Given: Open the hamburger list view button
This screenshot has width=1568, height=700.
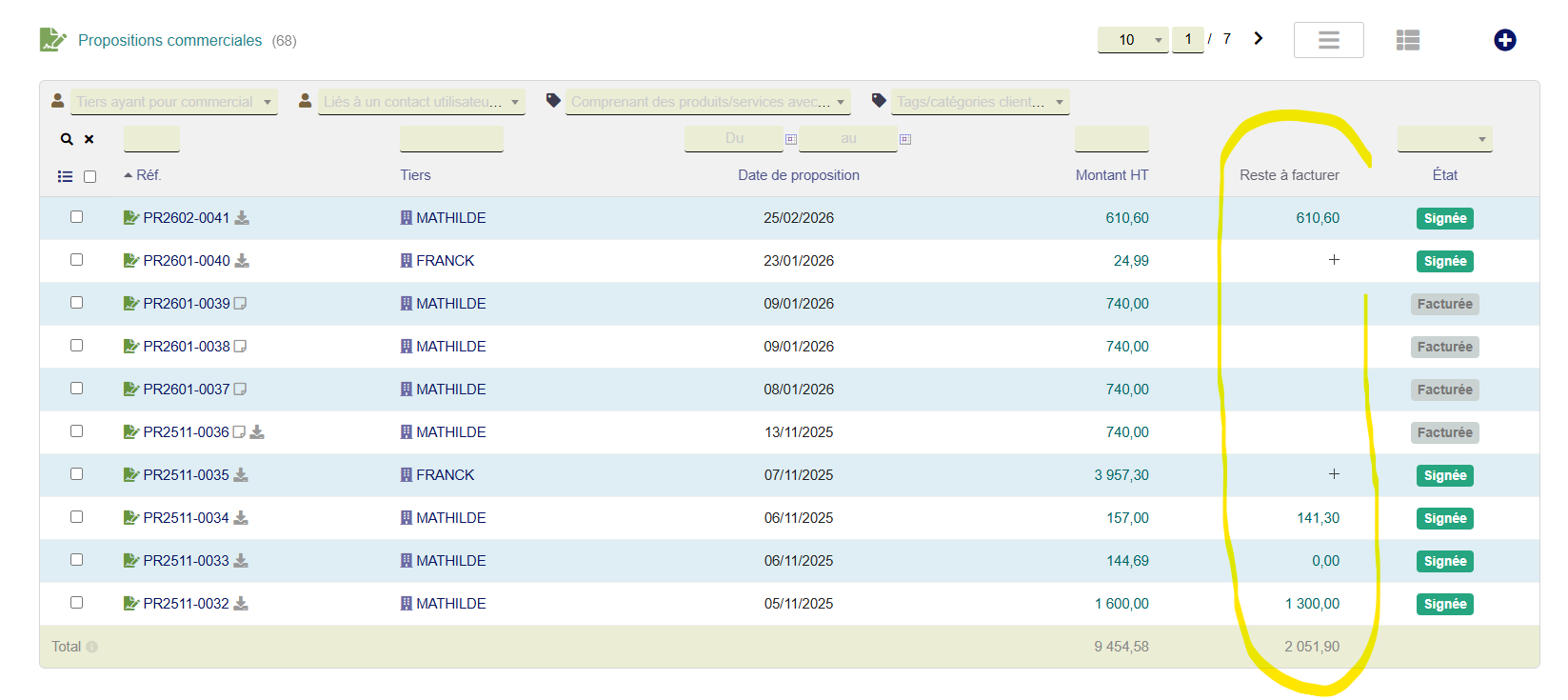Looking at the screenshot, I should pos(1328,40).
